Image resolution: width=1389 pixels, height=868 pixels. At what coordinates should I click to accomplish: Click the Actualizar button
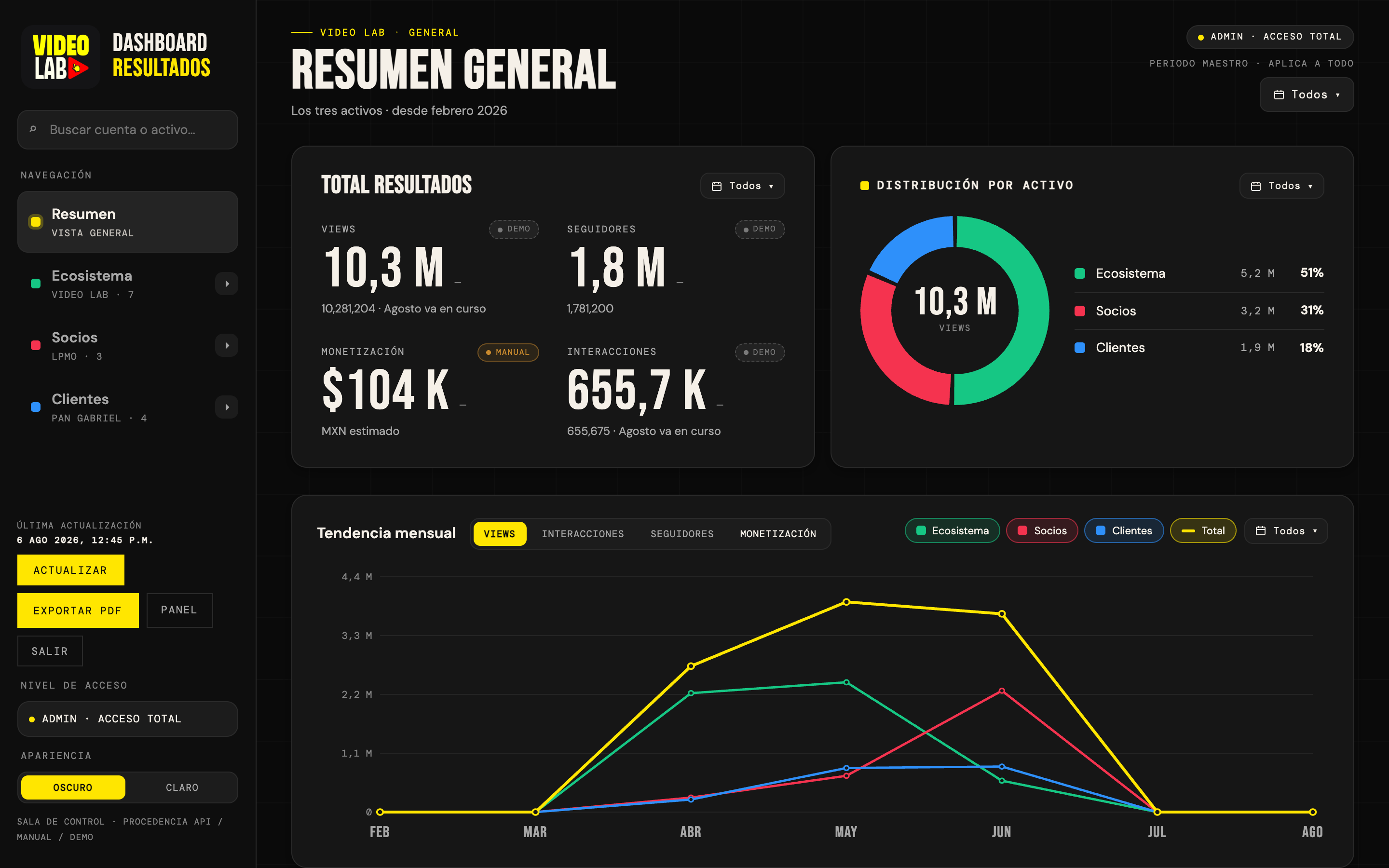tap(70, 570)
